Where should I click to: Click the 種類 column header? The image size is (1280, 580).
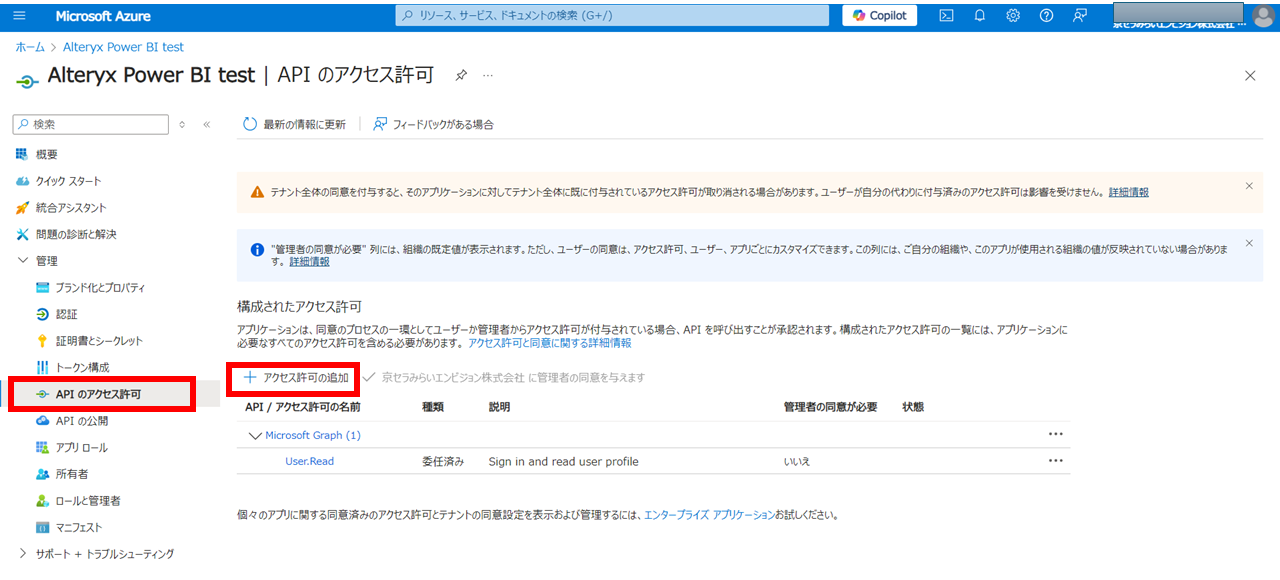(433, 408)
